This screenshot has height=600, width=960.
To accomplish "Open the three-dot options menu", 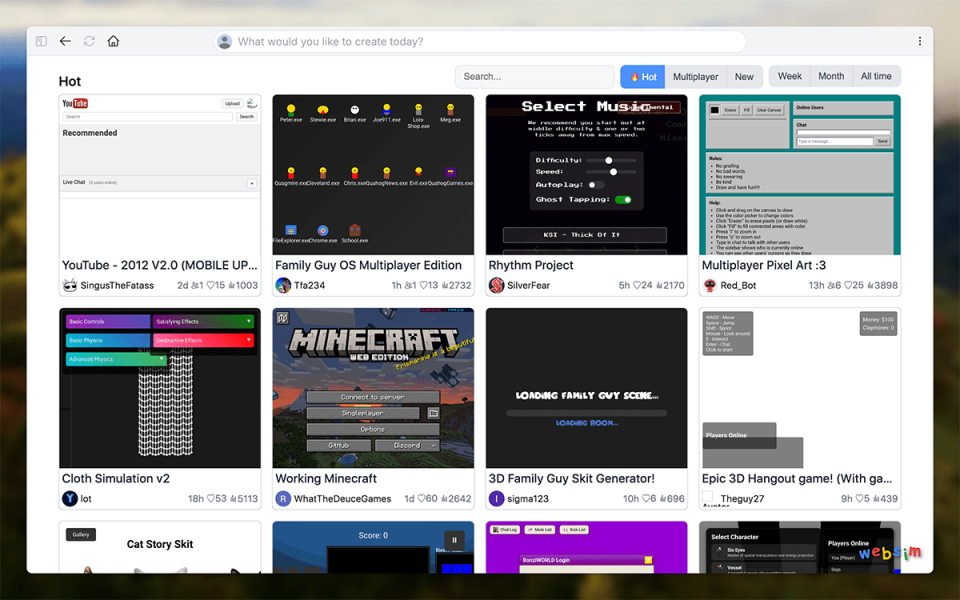I will (919, 41).
